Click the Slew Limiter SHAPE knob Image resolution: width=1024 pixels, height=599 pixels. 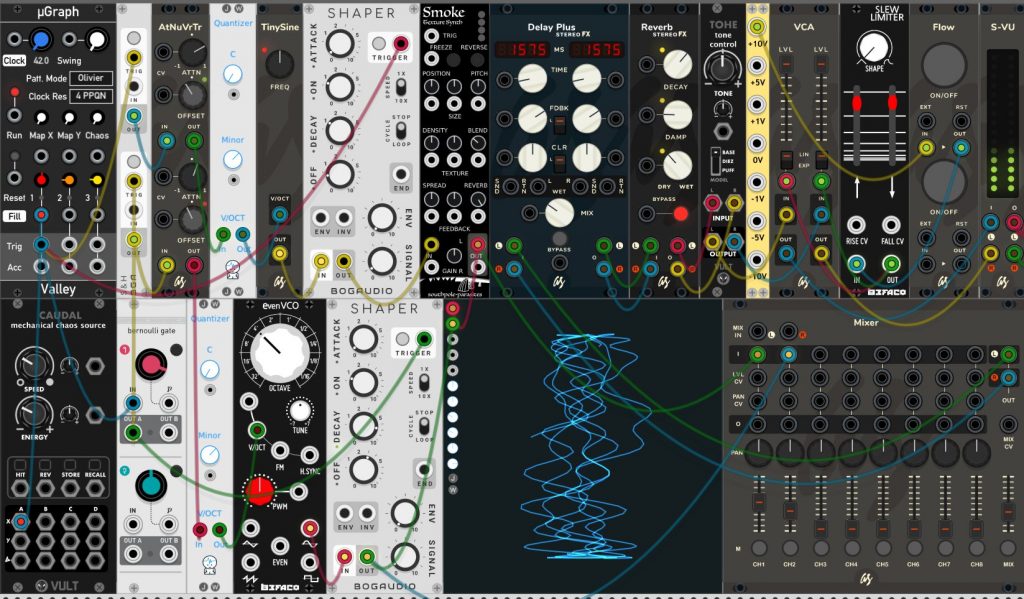874,48
